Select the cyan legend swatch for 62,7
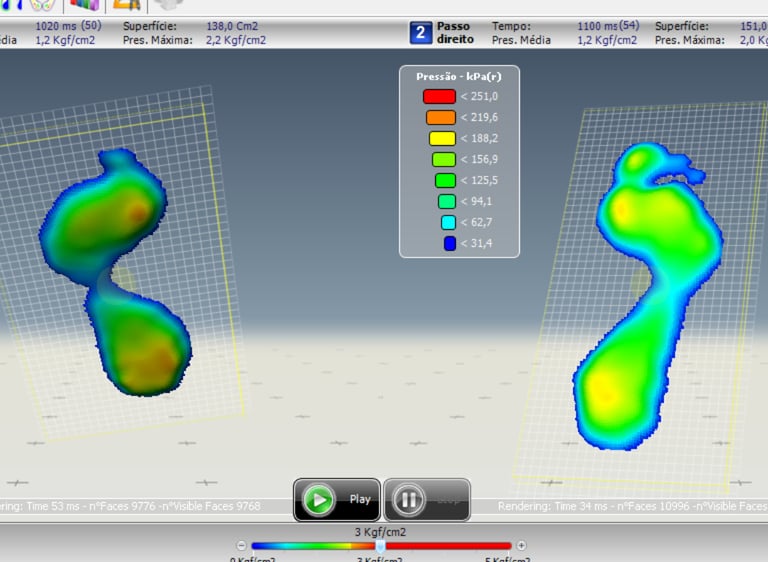 (448, 222)
